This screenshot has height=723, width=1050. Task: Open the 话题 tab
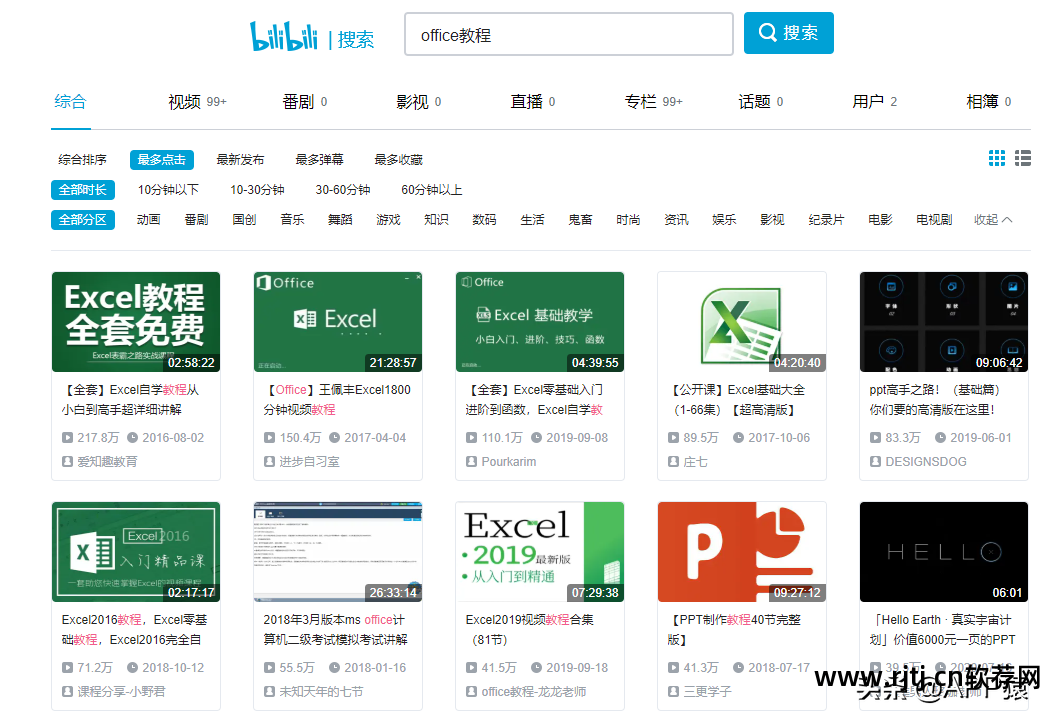click(760, 102)
